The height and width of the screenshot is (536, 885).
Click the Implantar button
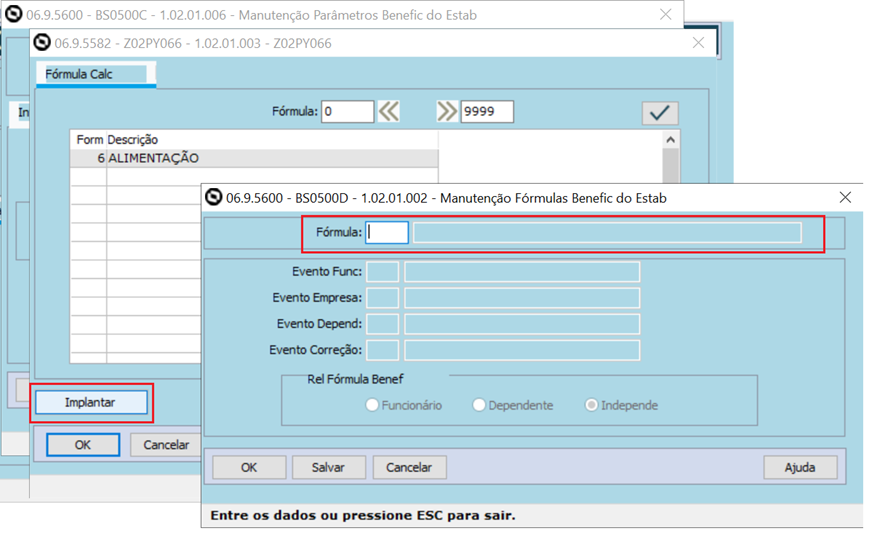(91, 402)
